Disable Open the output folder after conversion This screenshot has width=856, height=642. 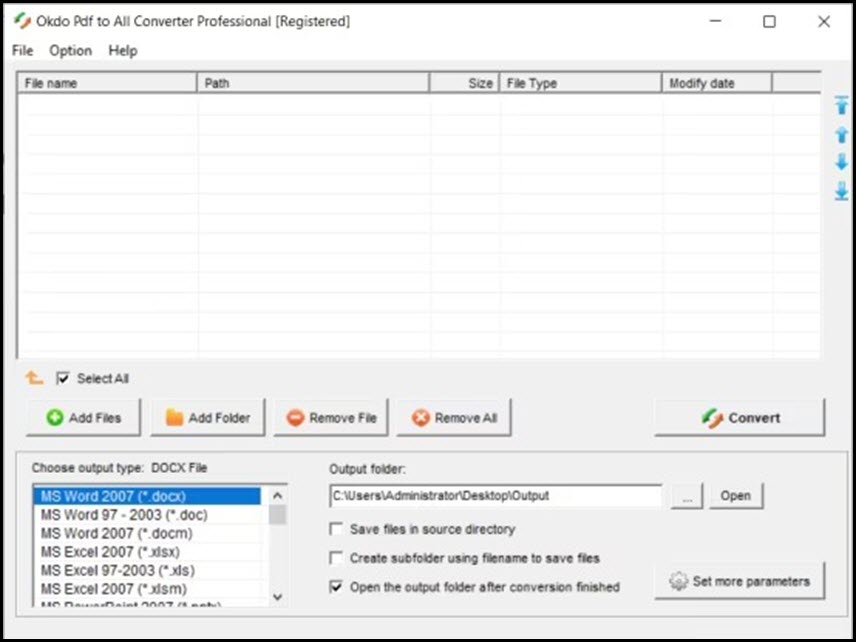[x=336, y=587]
